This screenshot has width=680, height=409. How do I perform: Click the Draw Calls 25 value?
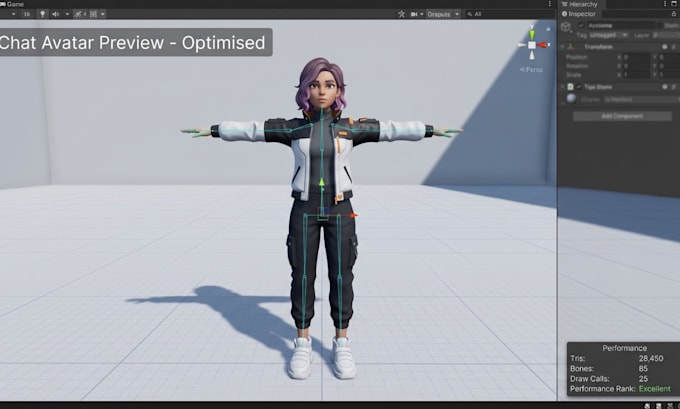(x=643, y=379)
